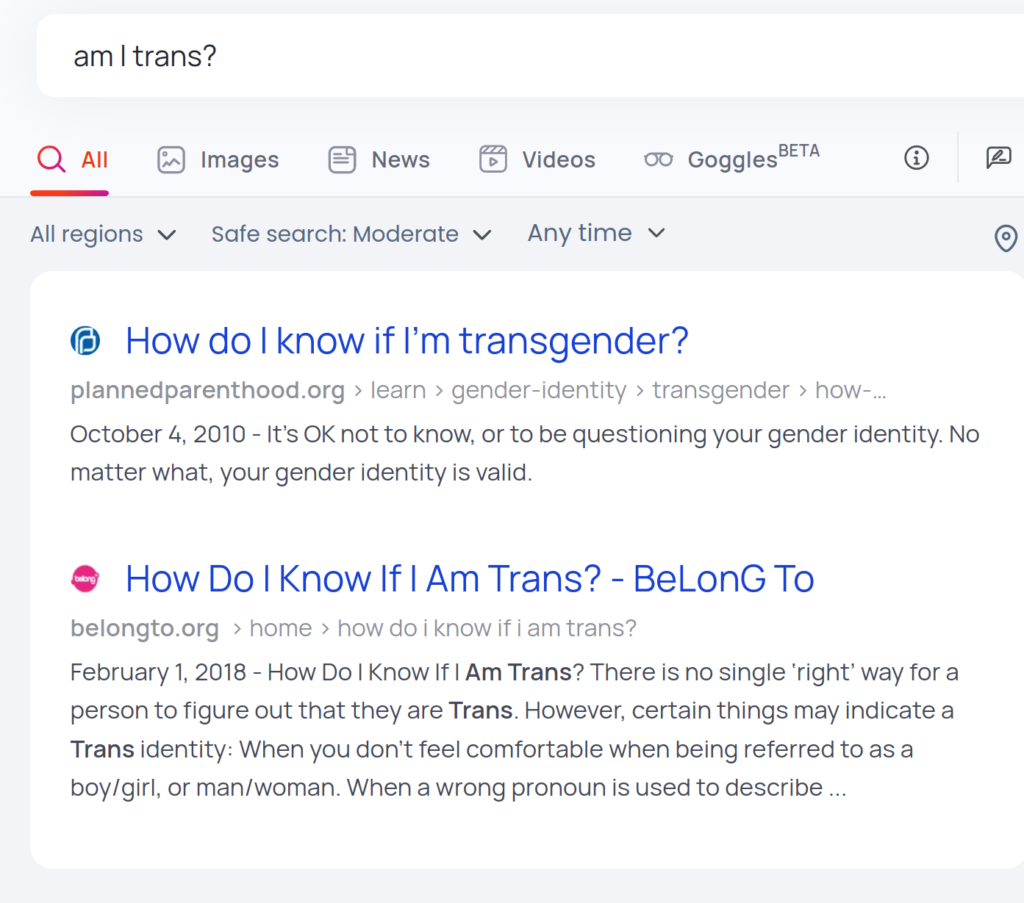Click the feedback pencil icon

coord(998,157)
